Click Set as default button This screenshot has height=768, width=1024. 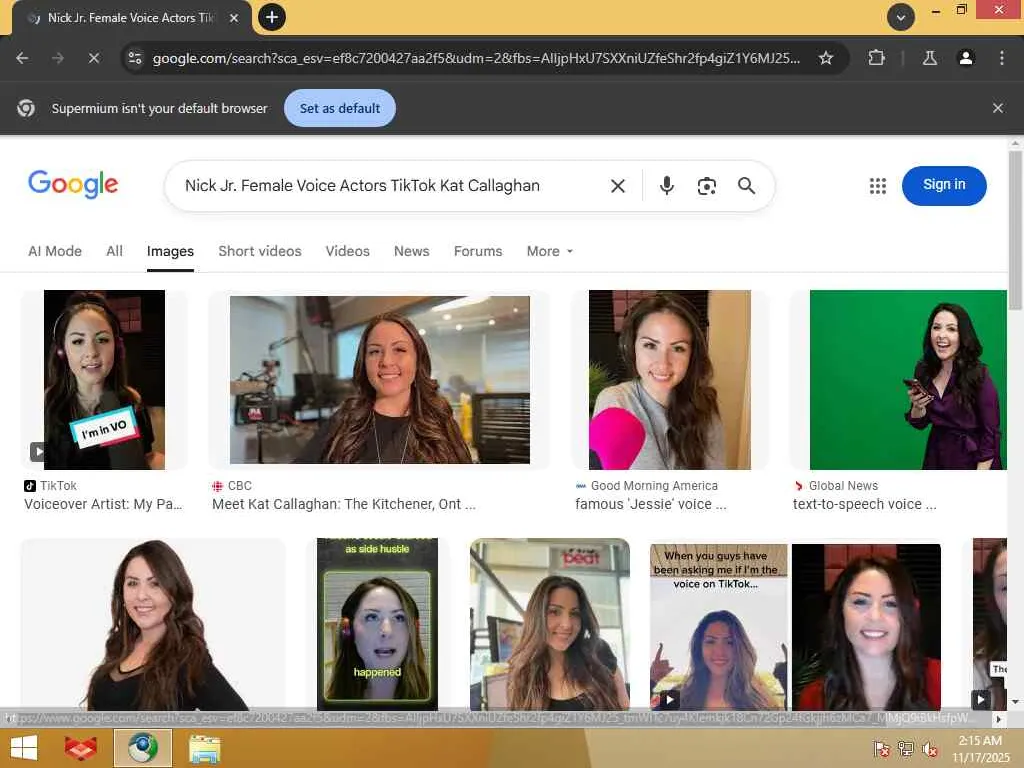click(x=340, y=108)
